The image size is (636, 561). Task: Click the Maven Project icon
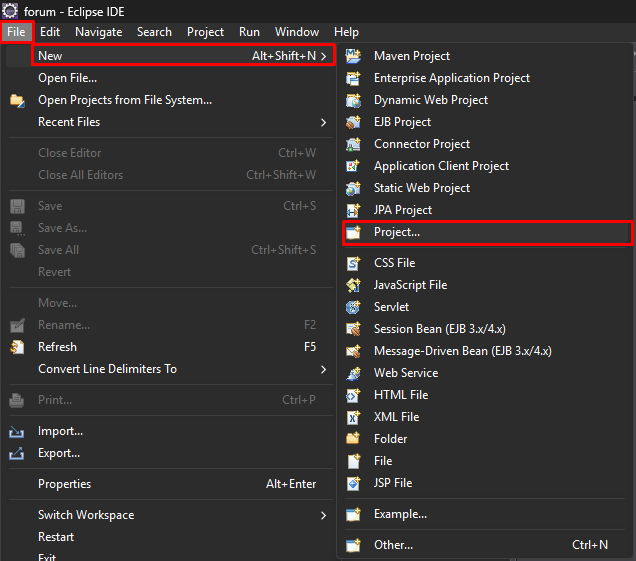(353, 56)
